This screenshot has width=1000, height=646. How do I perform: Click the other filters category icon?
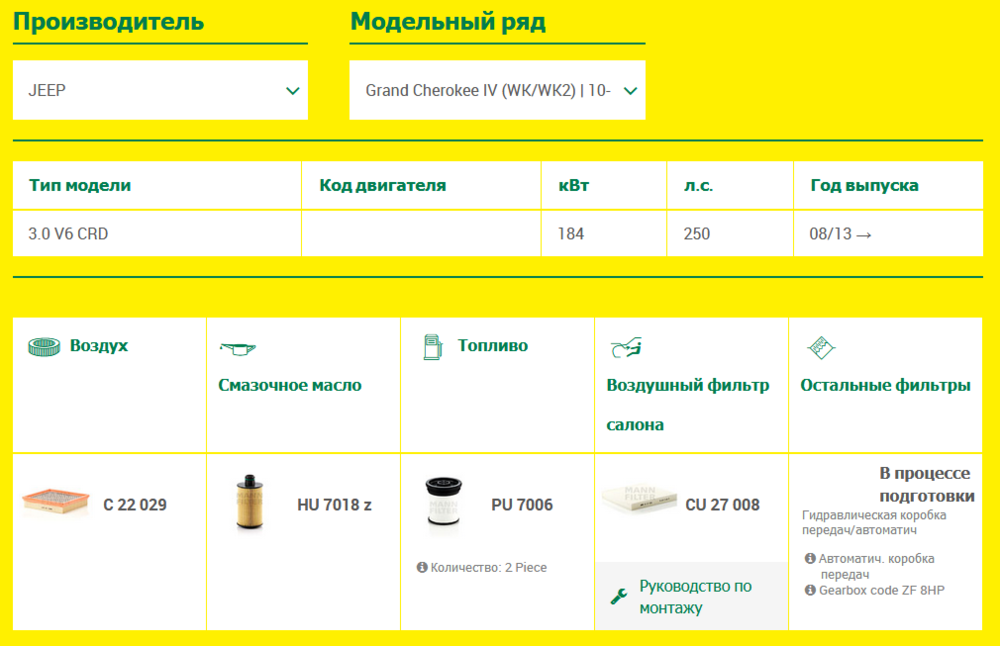(x=820, y=348)
